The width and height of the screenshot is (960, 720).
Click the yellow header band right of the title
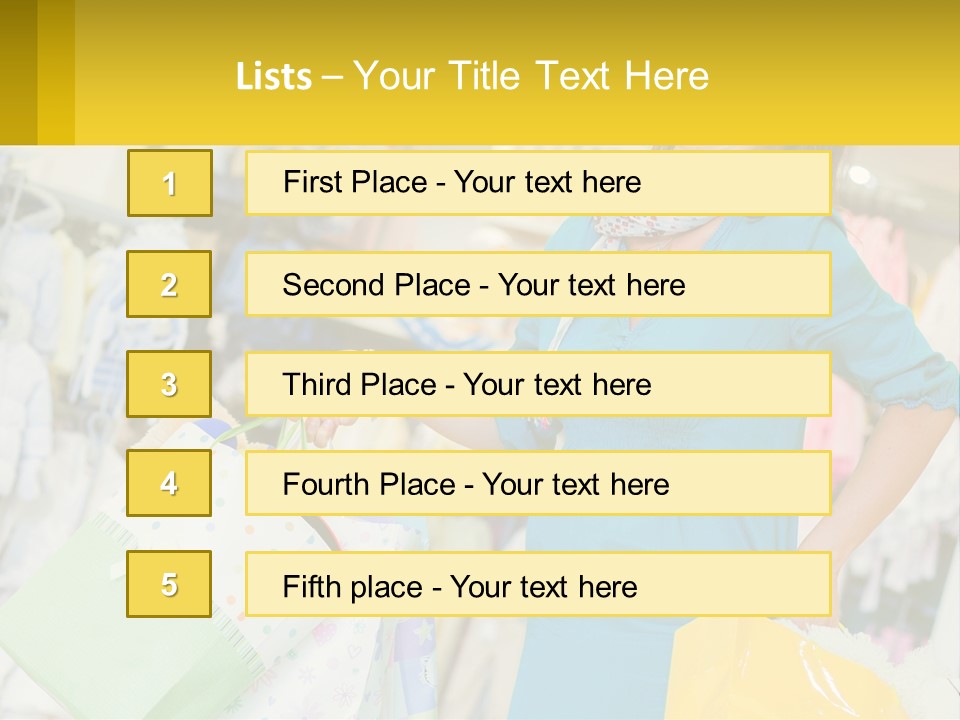point(833,72)
